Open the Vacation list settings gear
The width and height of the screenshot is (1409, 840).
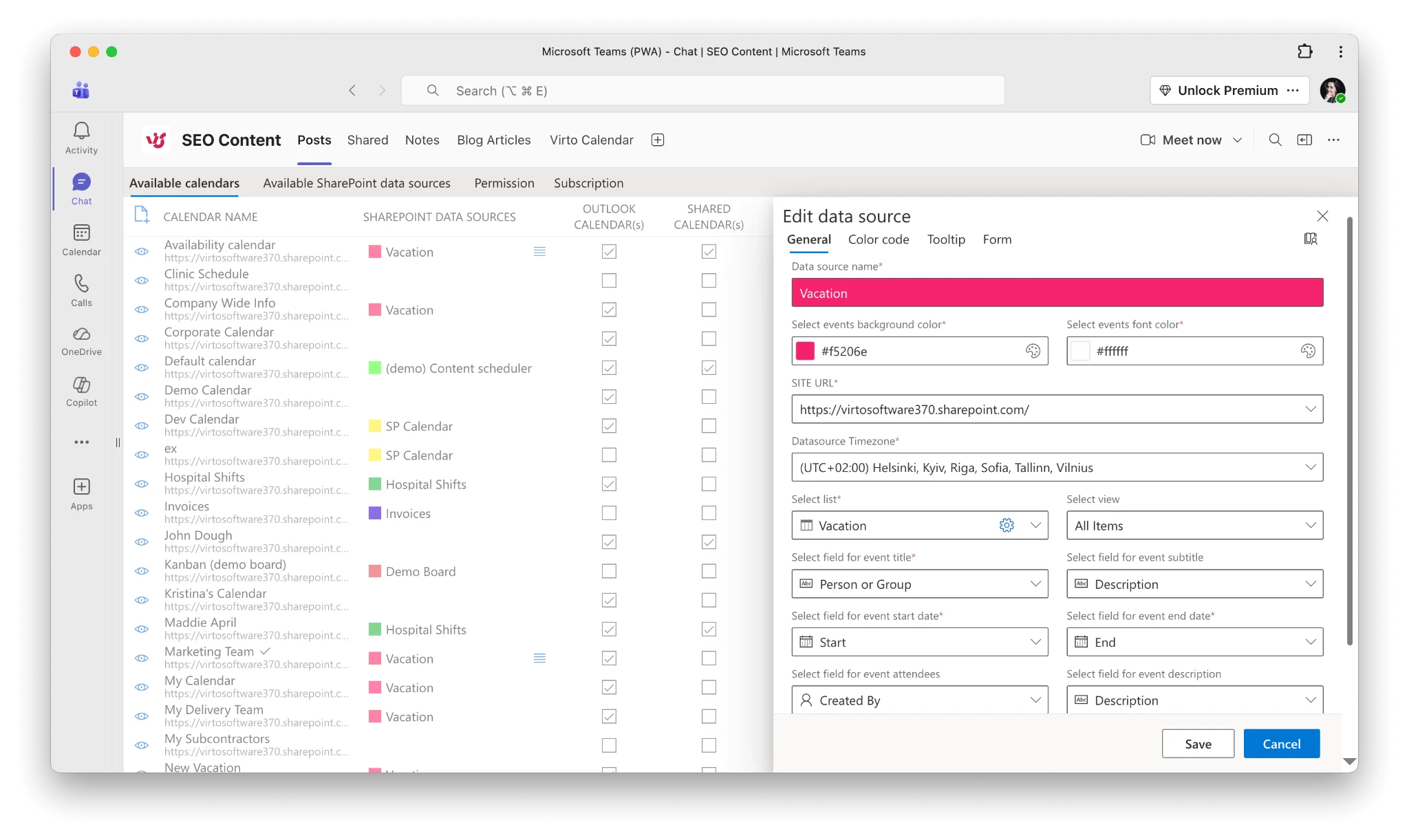click(1007, 526)
